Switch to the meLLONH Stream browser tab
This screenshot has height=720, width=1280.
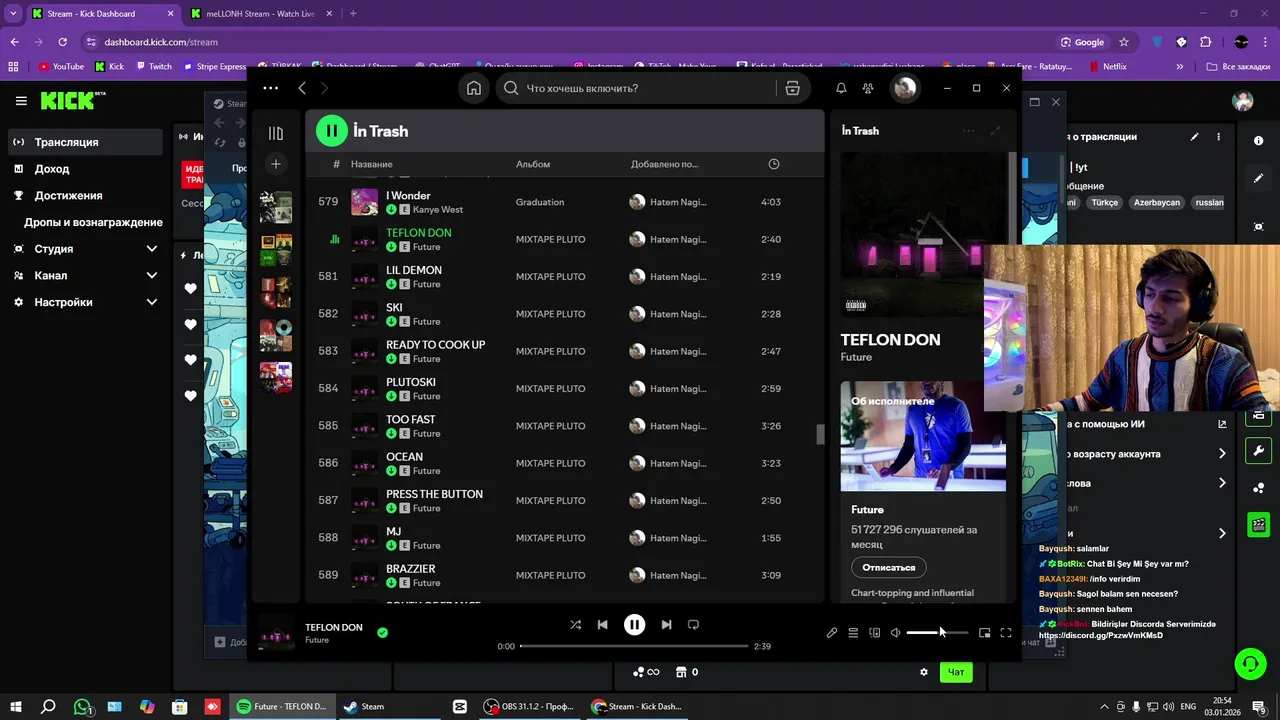(262, 14)
